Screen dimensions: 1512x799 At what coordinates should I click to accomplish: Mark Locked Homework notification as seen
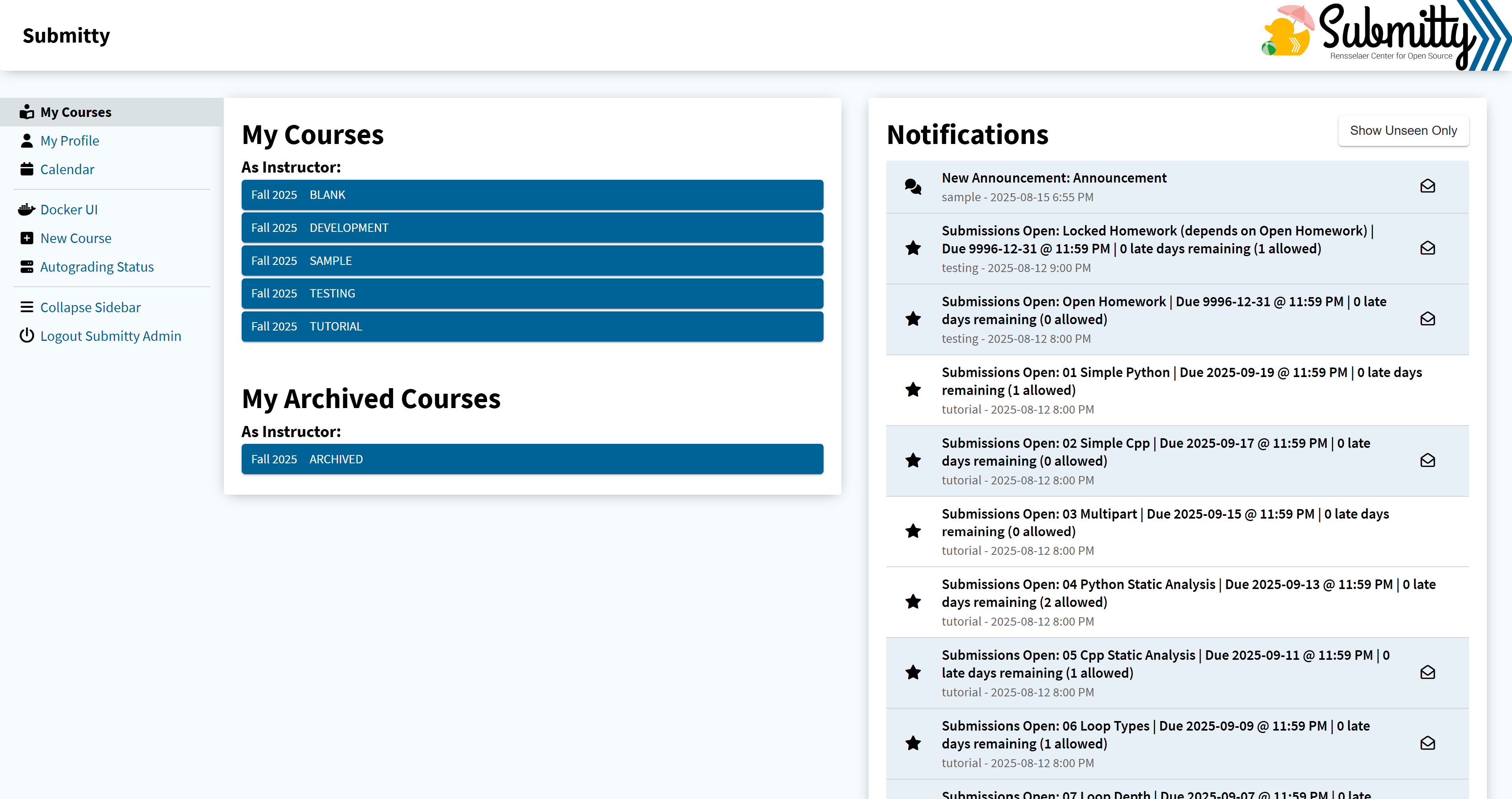tap(1427, 248)
